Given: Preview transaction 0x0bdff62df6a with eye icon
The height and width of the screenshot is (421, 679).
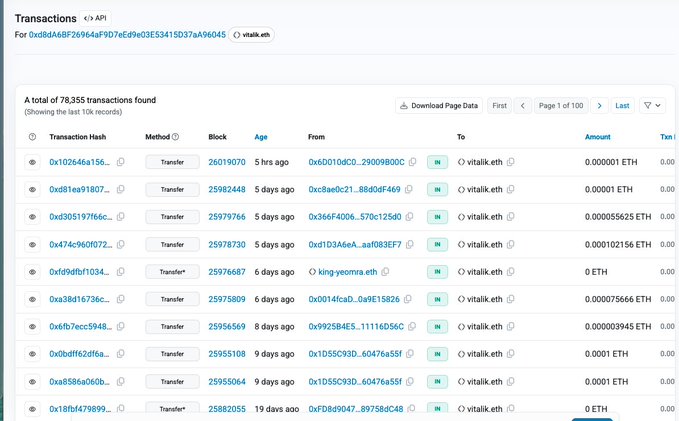Looking at the screenshot, I should click(x=32, y=354).
